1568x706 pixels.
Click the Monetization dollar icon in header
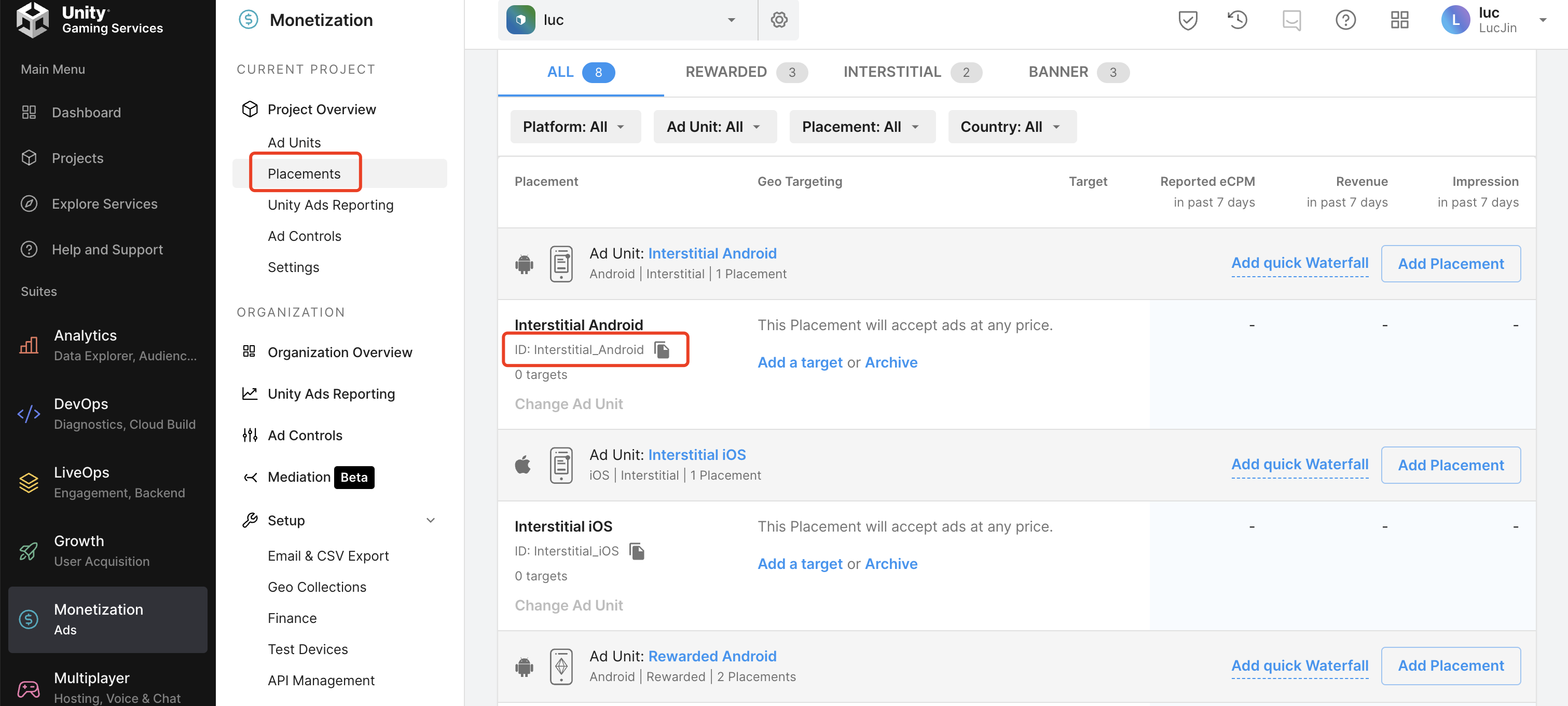[x=249, y=20]
